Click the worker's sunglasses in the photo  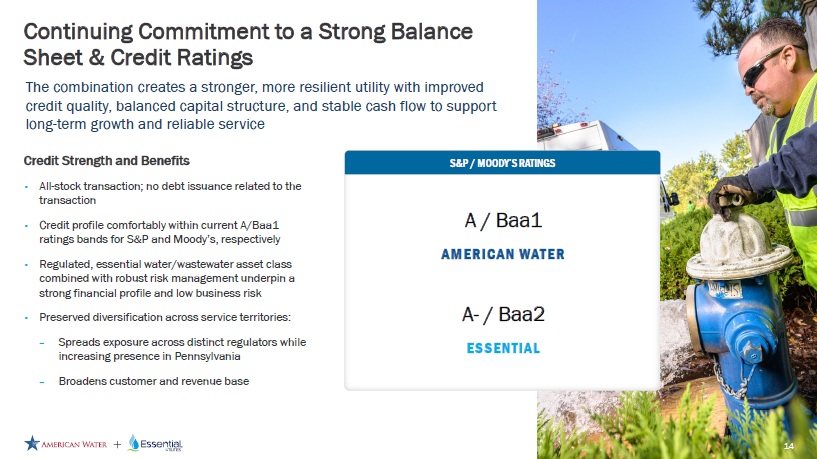tap(764, 63)
